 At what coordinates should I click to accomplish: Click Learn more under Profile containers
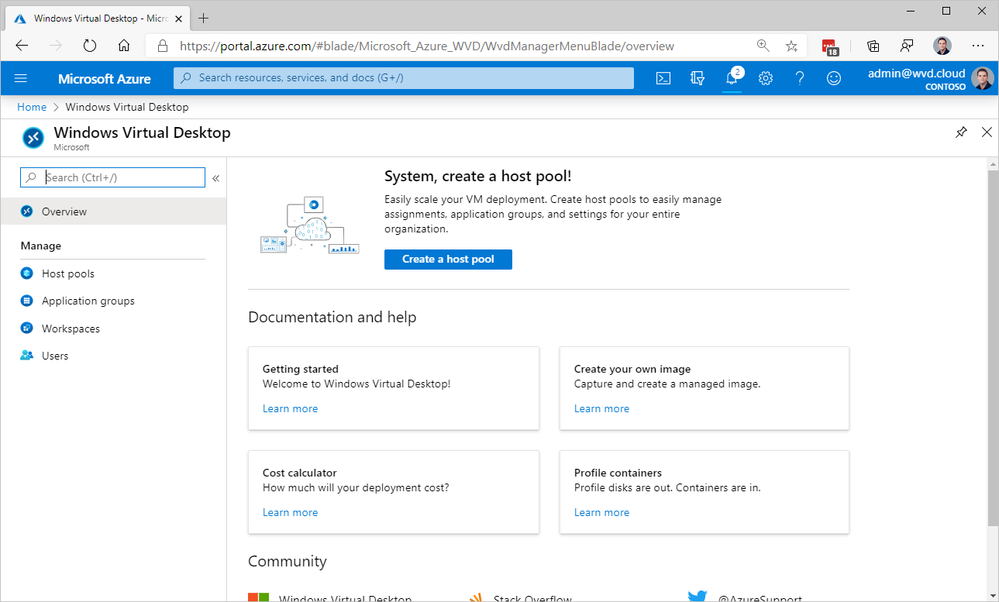tap(601, 512)
